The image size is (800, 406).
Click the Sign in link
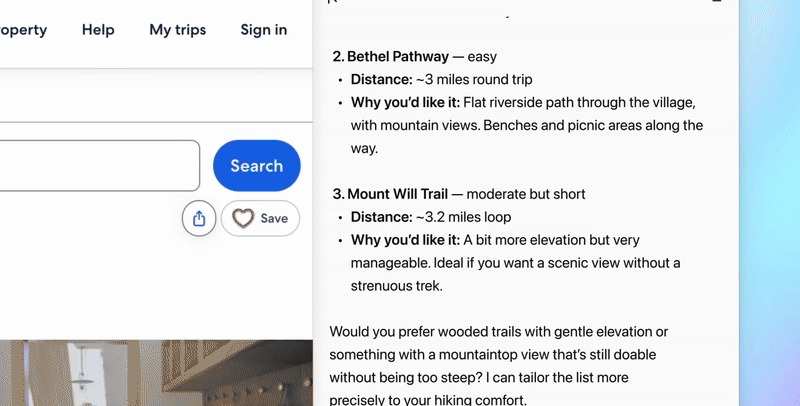[x=264, y=30]
